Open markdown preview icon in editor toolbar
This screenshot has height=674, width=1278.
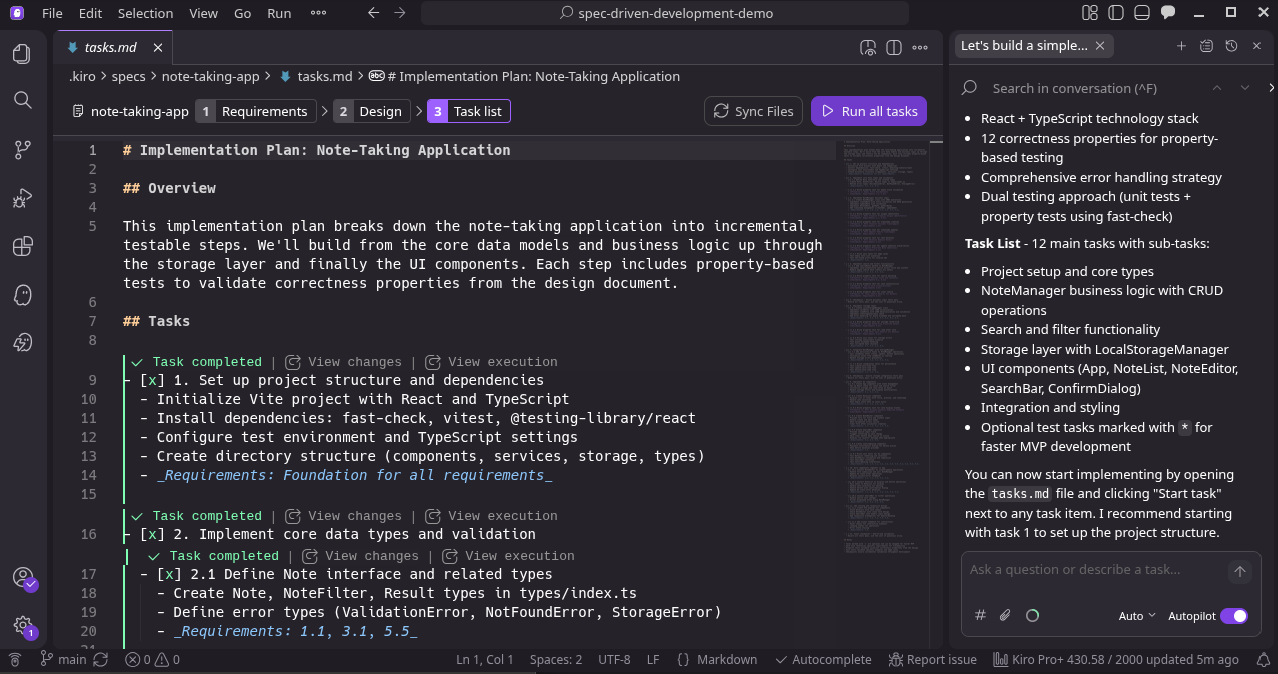coord(868,47)
